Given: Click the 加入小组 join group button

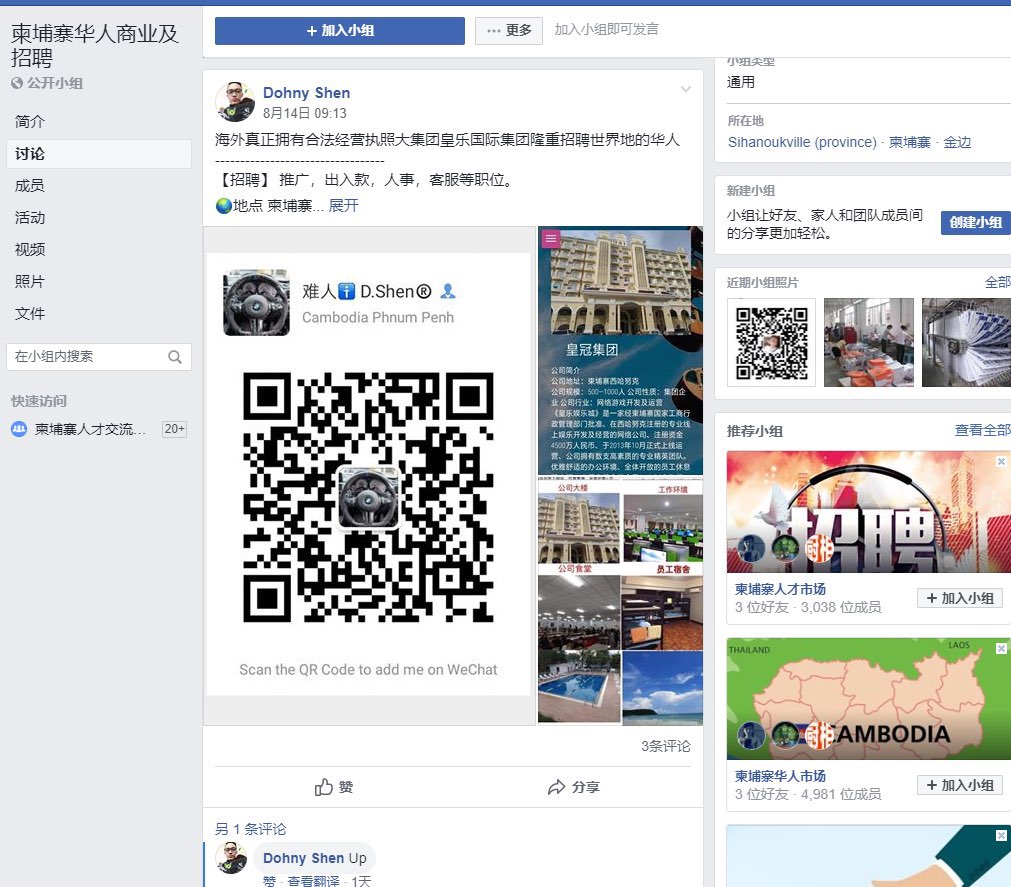Looking at the screenshot, I should 340,30.
